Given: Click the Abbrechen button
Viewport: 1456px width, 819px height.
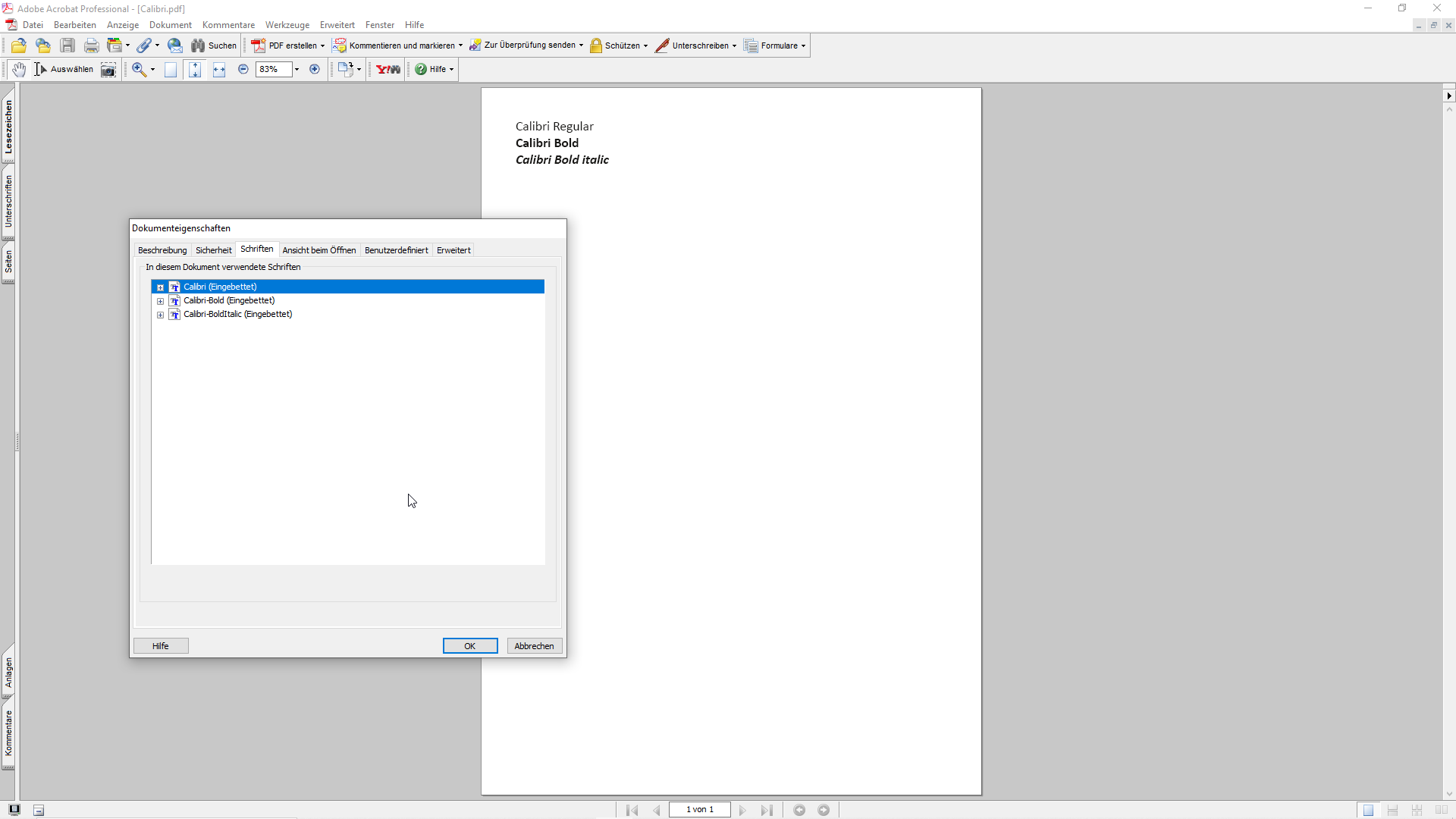Looking at the screenshot, I should [x=534, y=646].
